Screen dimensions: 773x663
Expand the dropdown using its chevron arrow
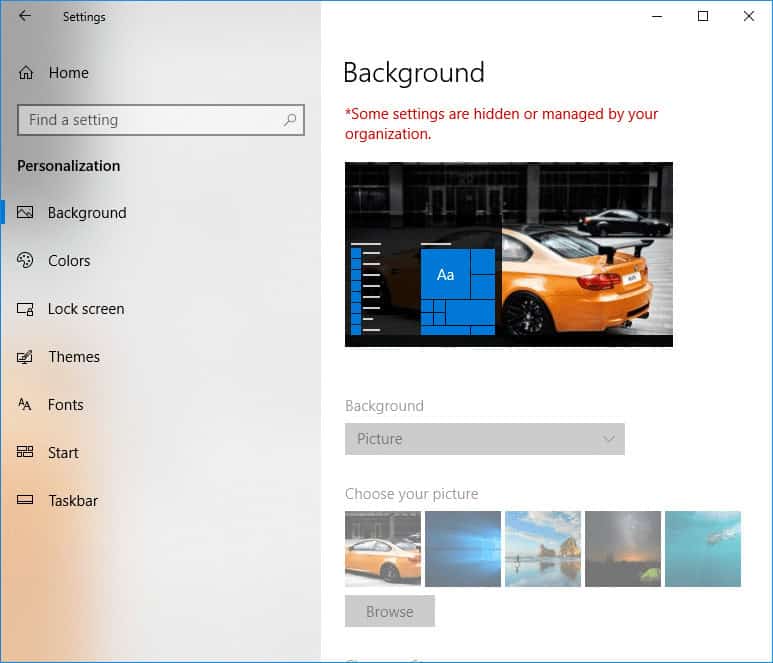coord(608,439)
